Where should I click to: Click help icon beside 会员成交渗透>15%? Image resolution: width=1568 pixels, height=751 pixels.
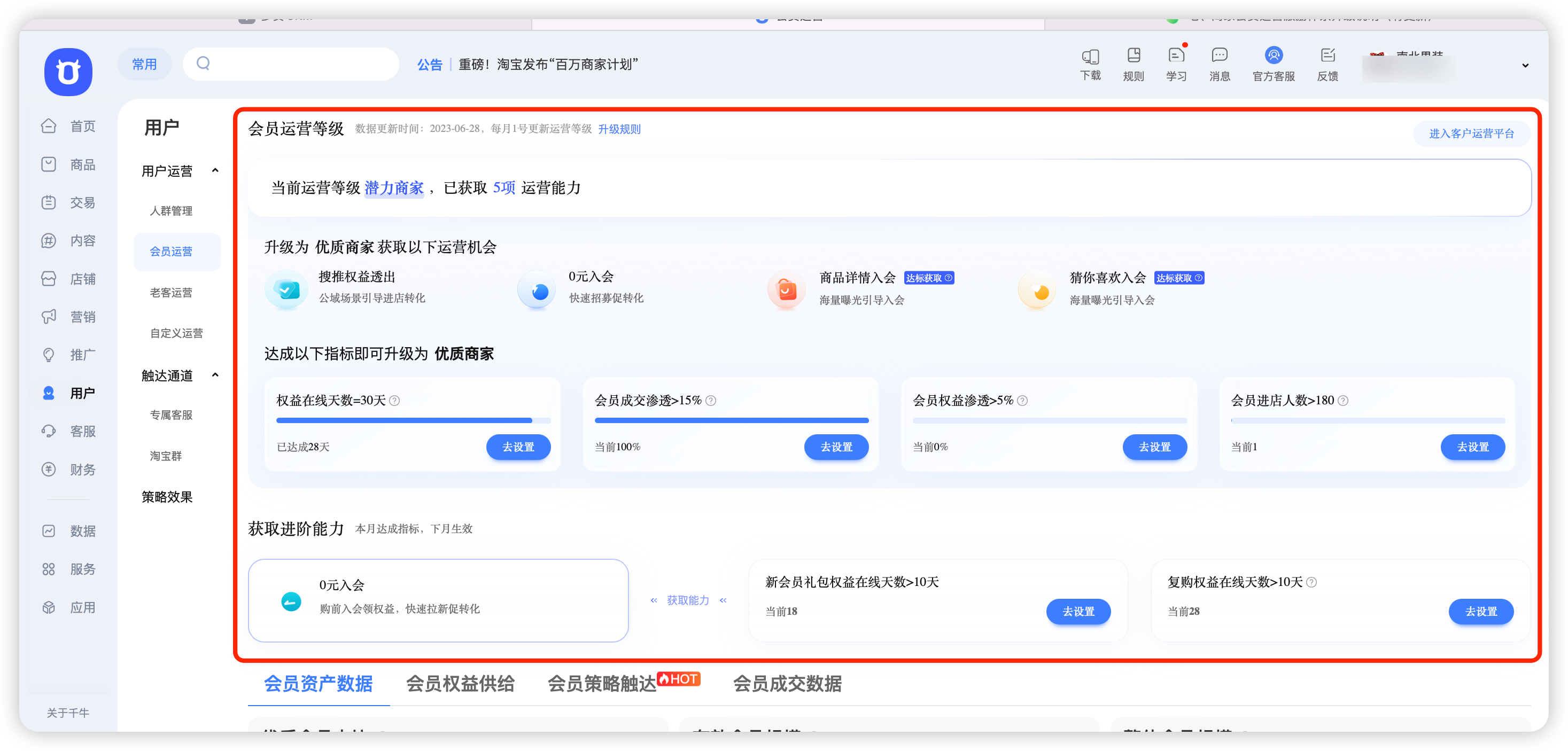pos(710,401)
